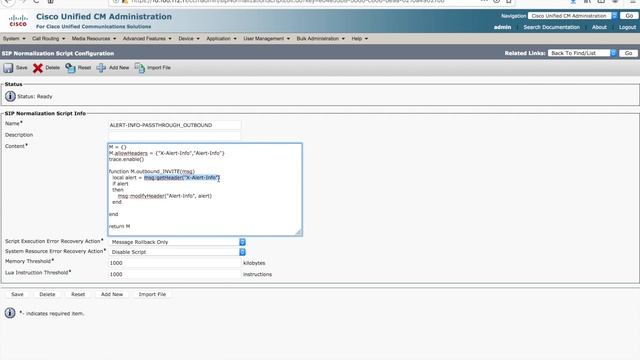Click the info icon beside required item note

coord(10,313)
